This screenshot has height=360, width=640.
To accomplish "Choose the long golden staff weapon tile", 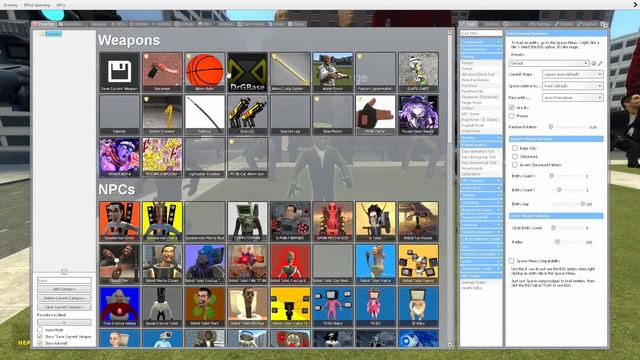I will (x=290, y=72).
